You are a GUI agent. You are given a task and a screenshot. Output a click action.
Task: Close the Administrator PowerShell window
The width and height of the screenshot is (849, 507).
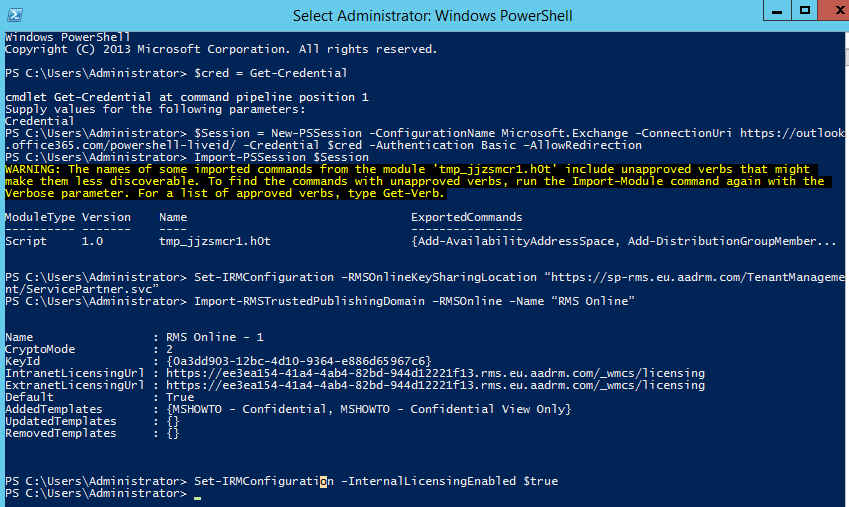pos(835,10)
